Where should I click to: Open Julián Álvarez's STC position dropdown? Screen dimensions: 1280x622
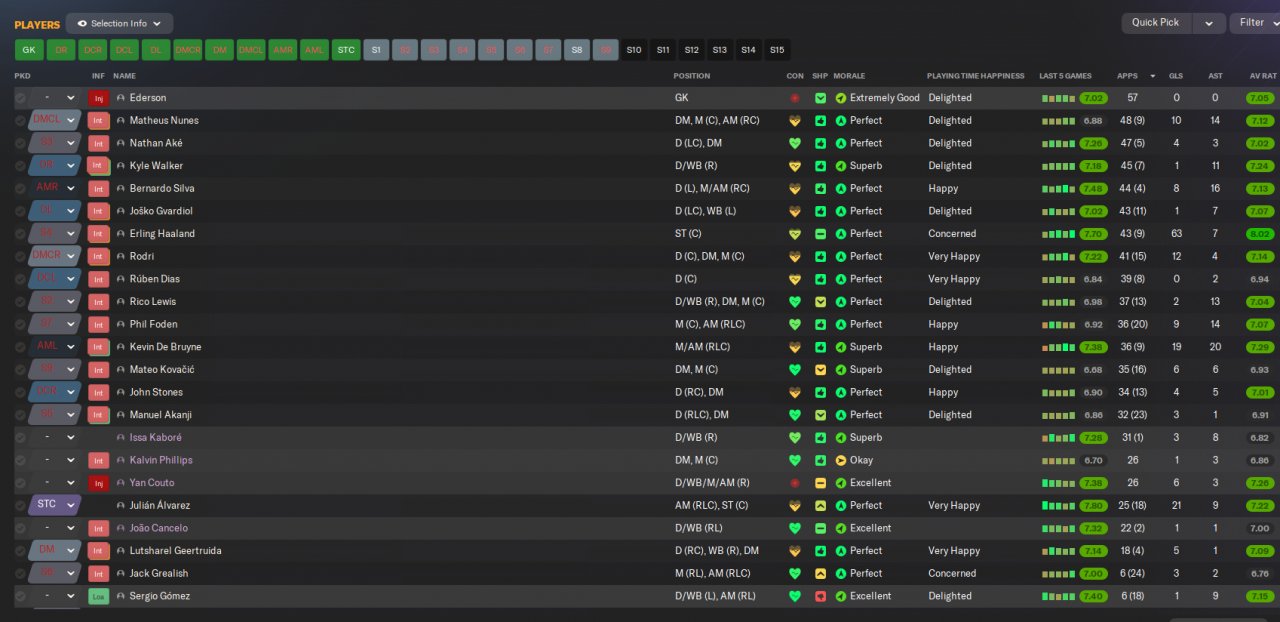pos(70,506)
